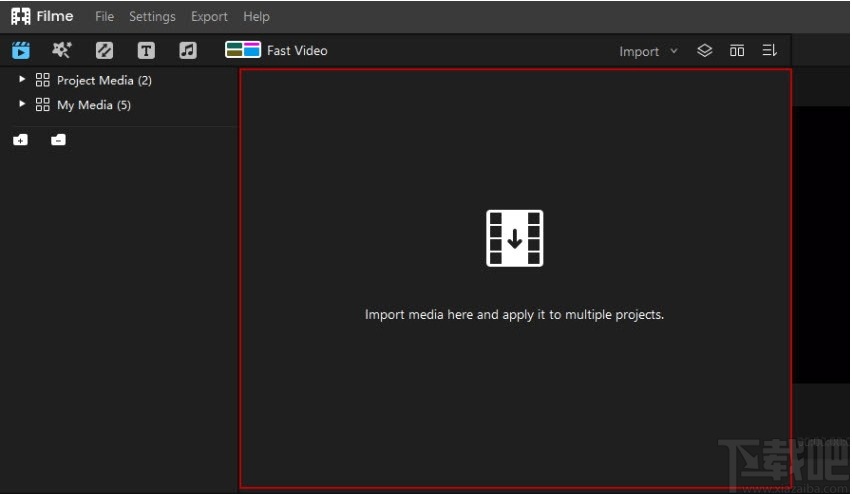The height and width of the screenshot is (494, 852).
Task: Click the Fast Video template icon
Action: coord(243,50)
